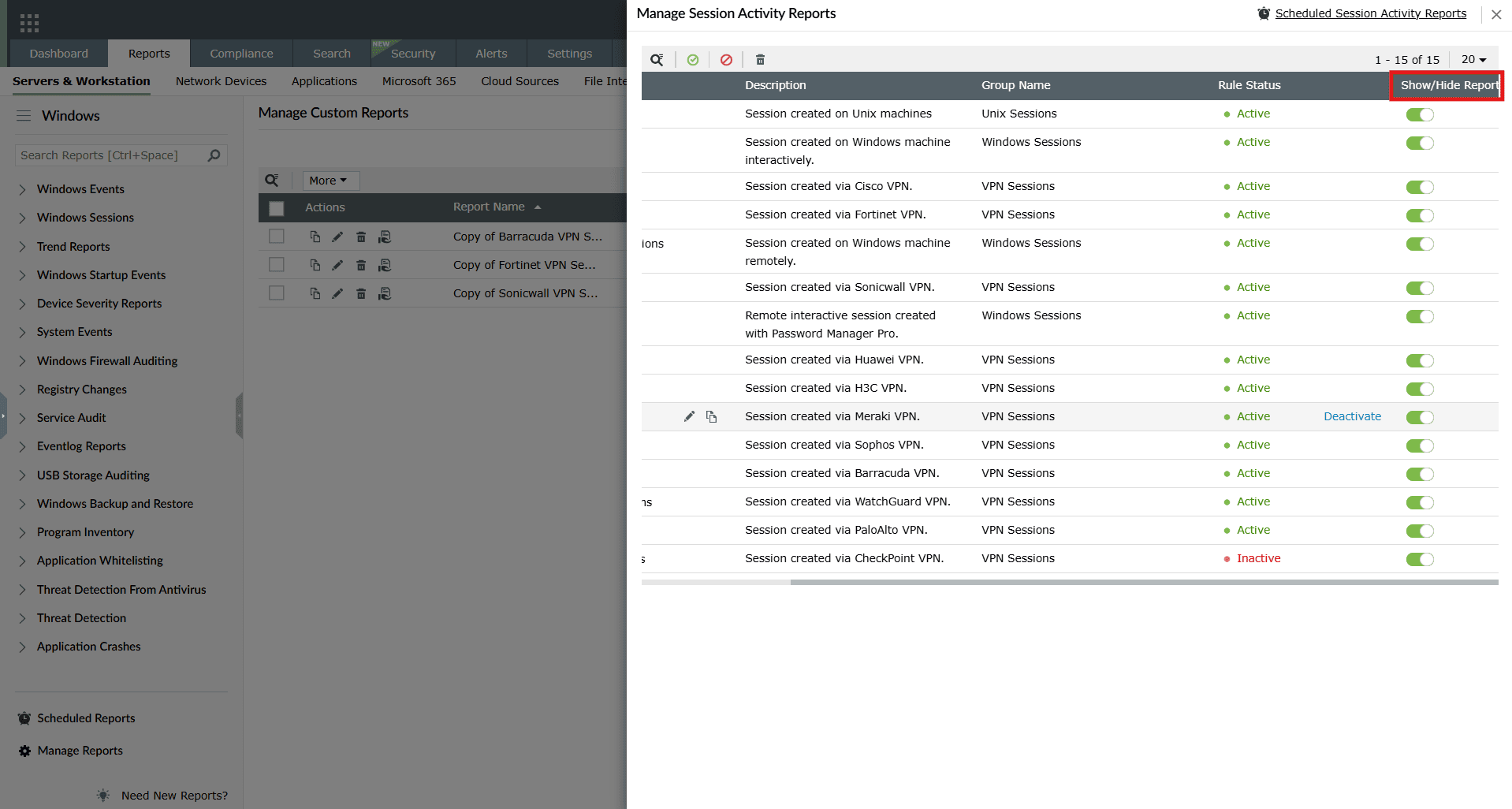Toggle show/hide for Sonicwall VPN session report
This screenshot has height=809, width=1512.
1420,288
